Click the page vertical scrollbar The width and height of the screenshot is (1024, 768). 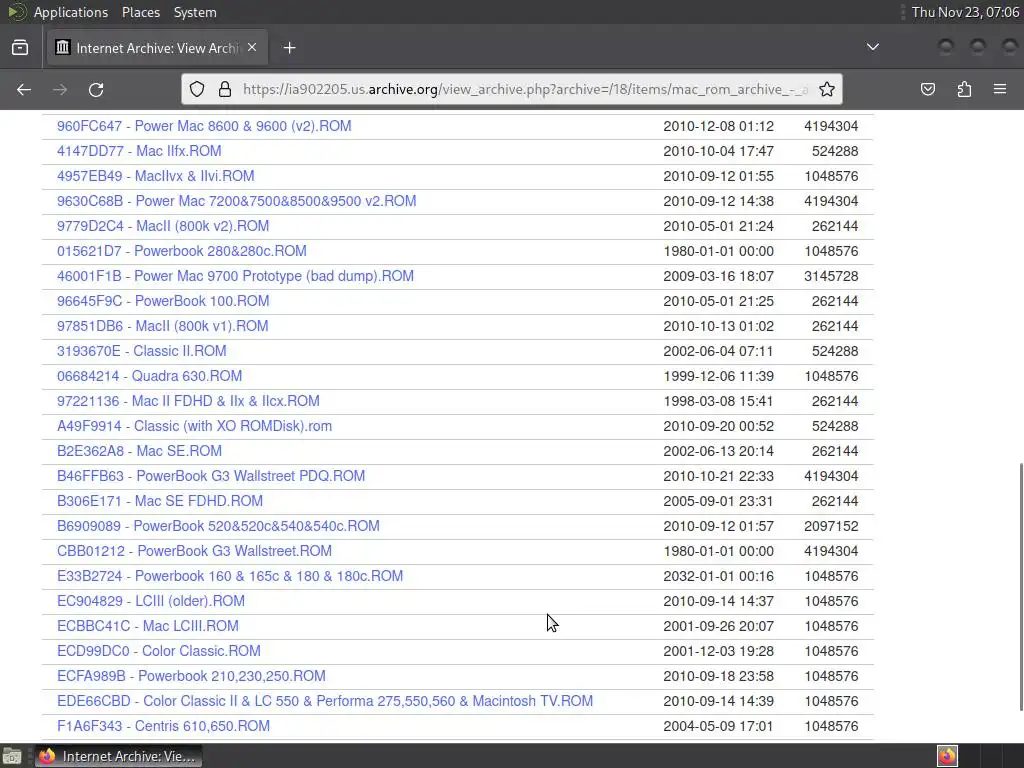pos(1021,587)
